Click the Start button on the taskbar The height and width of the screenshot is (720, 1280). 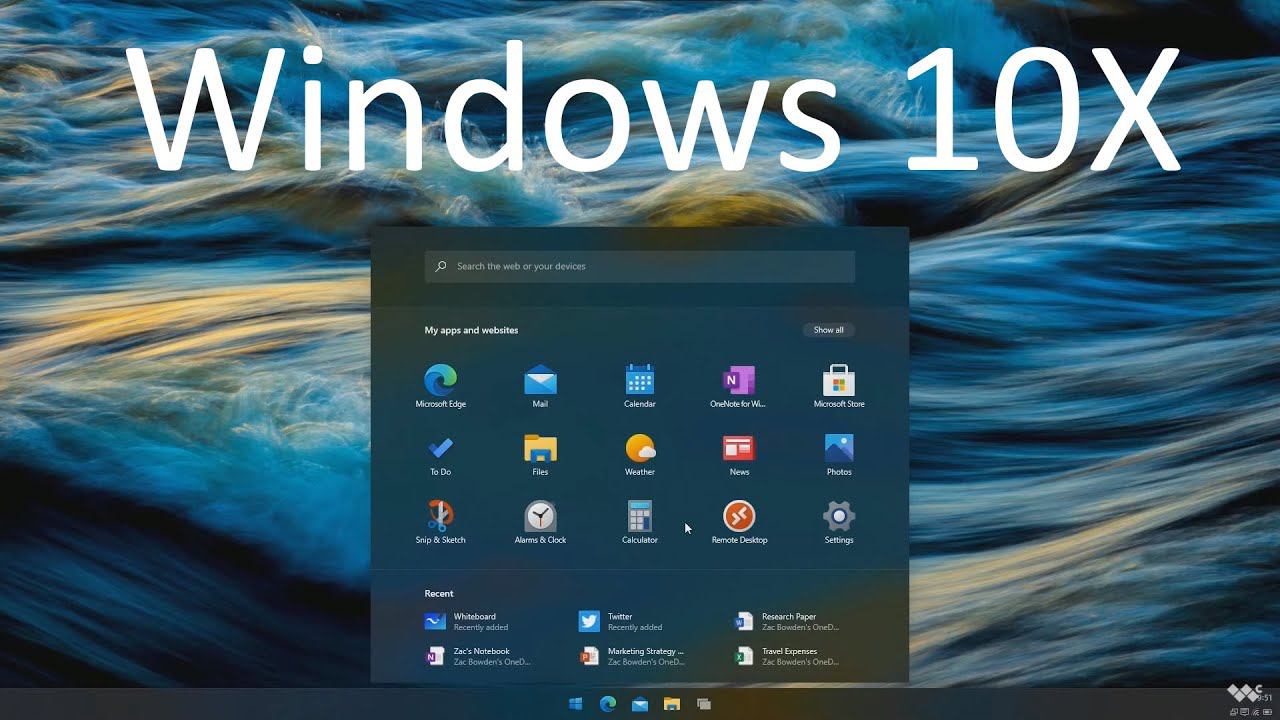pyautogui.click(x=576, y=704)
